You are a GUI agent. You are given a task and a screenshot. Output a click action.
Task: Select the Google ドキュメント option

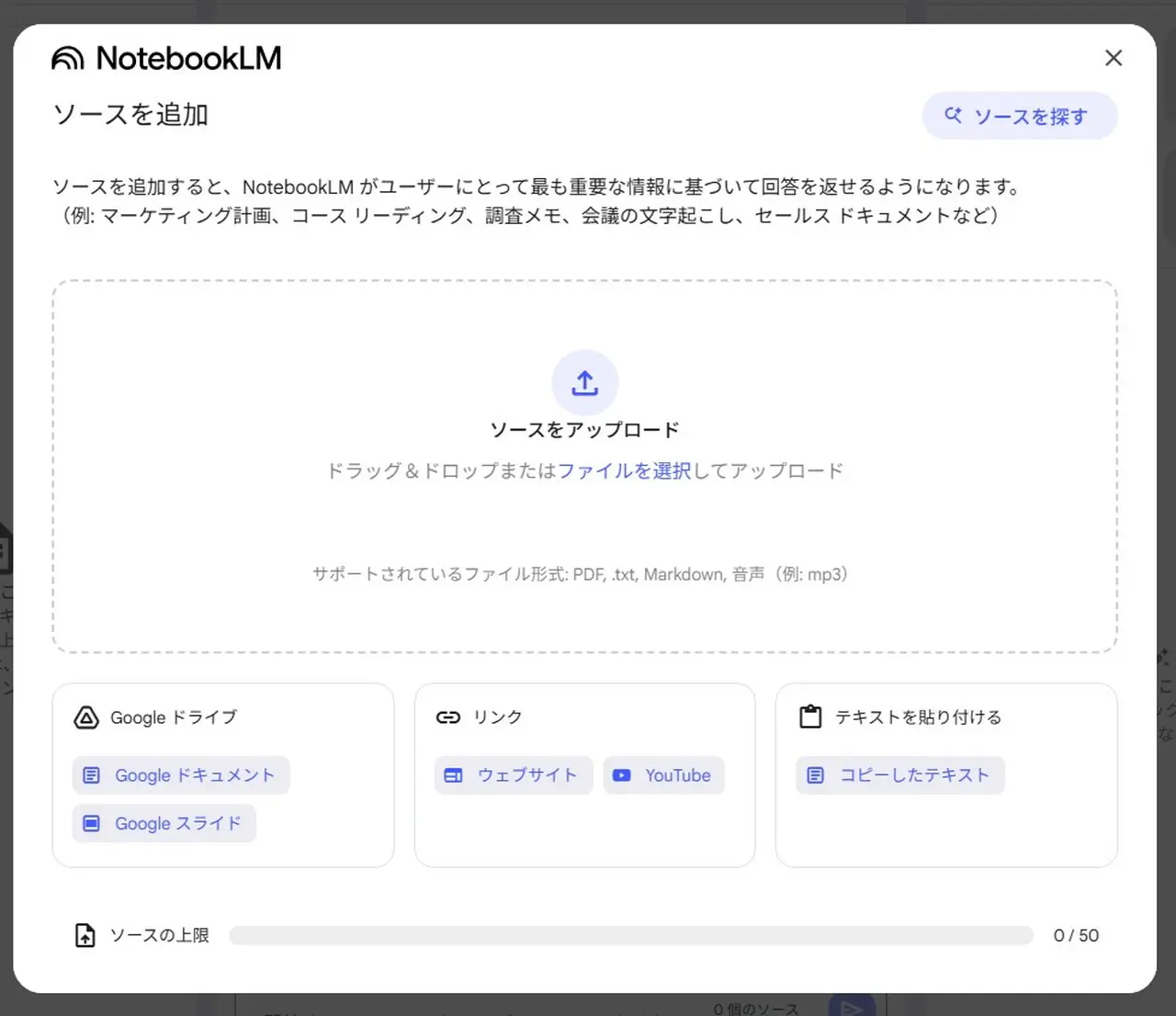pos(181,775)
